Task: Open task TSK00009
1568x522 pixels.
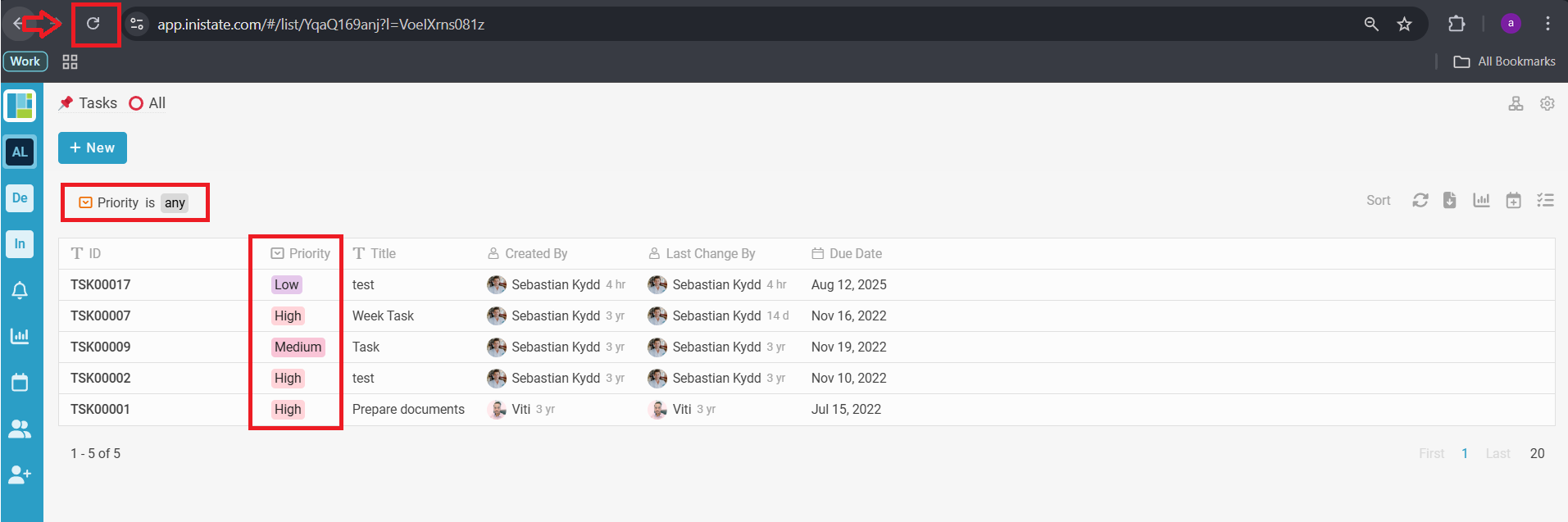Action: pos(101,347)
